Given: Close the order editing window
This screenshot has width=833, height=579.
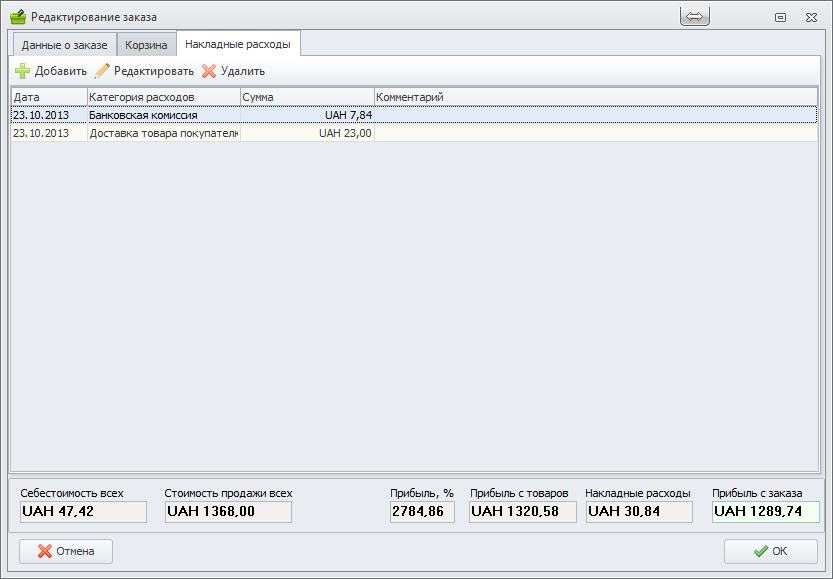Looking at the screenshot, I should pos(812,17).
